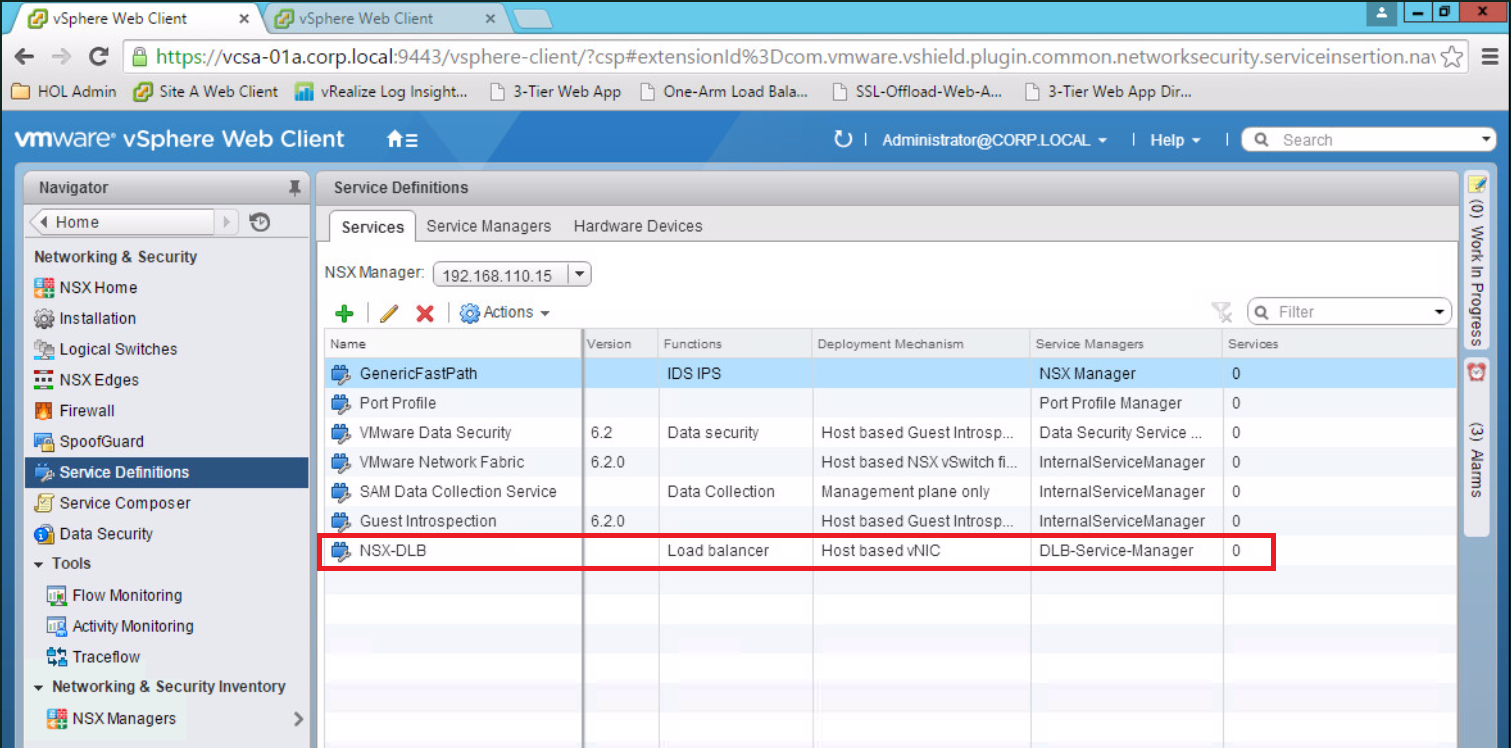
Task: Sort by the Service Managers column header
Action: (x=1126, y=344)
